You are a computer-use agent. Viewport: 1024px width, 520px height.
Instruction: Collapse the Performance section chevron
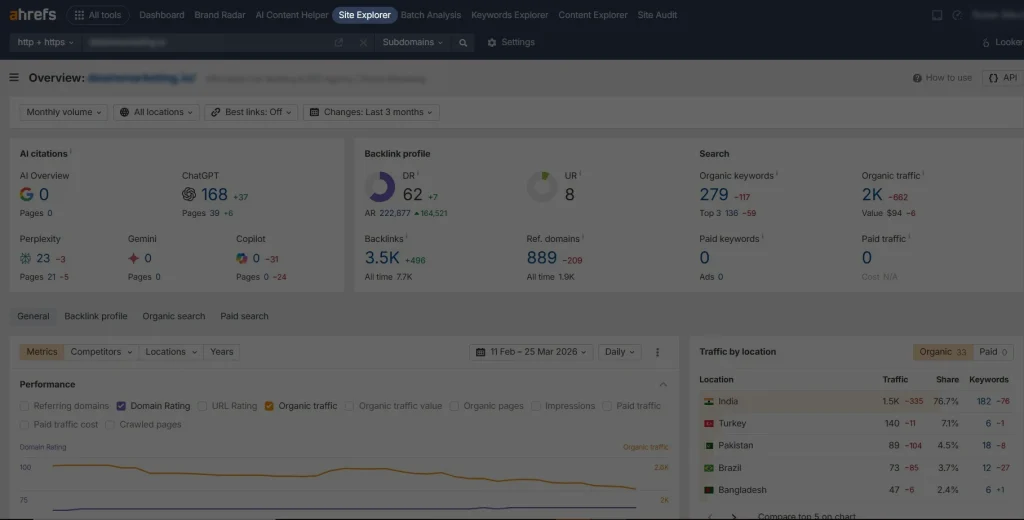click(663, 385)
